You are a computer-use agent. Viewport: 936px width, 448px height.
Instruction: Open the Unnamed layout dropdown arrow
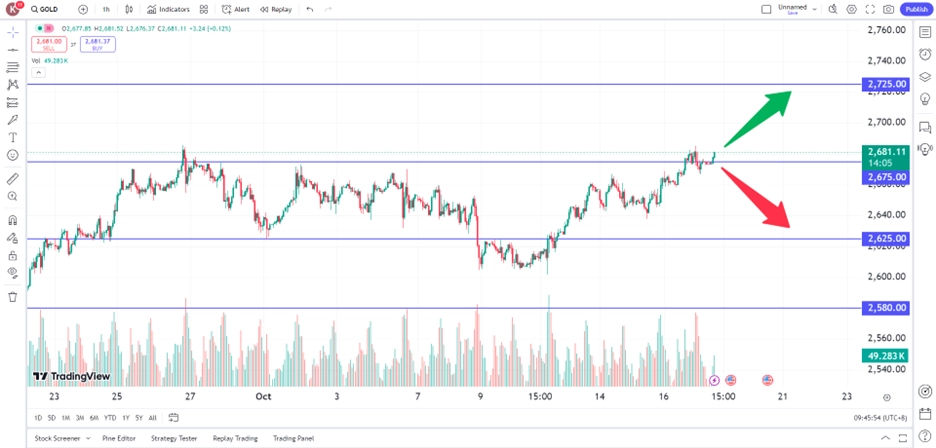(814, 8)
